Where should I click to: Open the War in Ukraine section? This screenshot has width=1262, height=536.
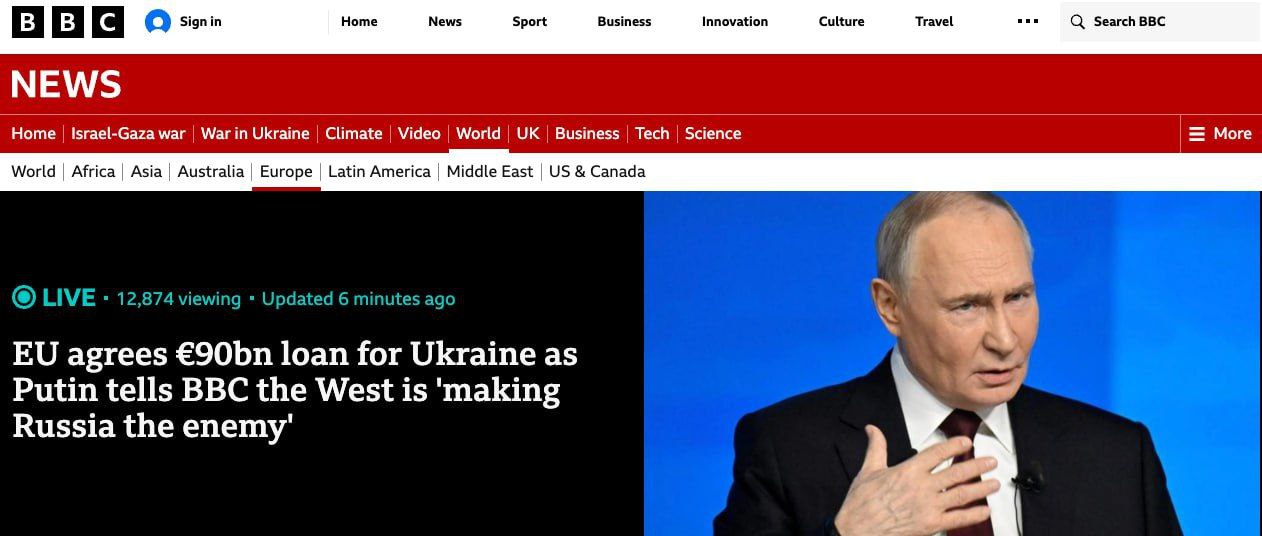click(x=255, y=133)
